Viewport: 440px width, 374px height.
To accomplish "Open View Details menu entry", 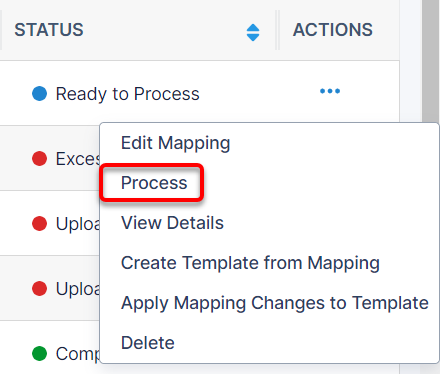I will pyautogui.click(x=172, y=223).
